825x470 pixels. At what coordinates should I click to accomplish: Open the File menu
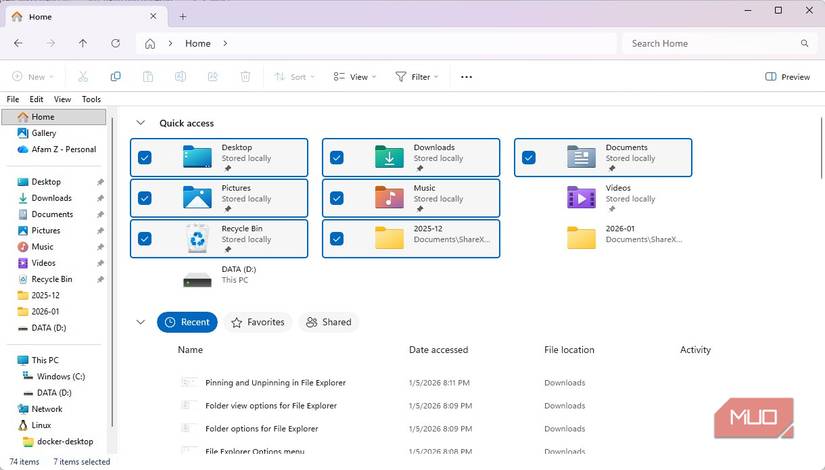click(13, 99)
